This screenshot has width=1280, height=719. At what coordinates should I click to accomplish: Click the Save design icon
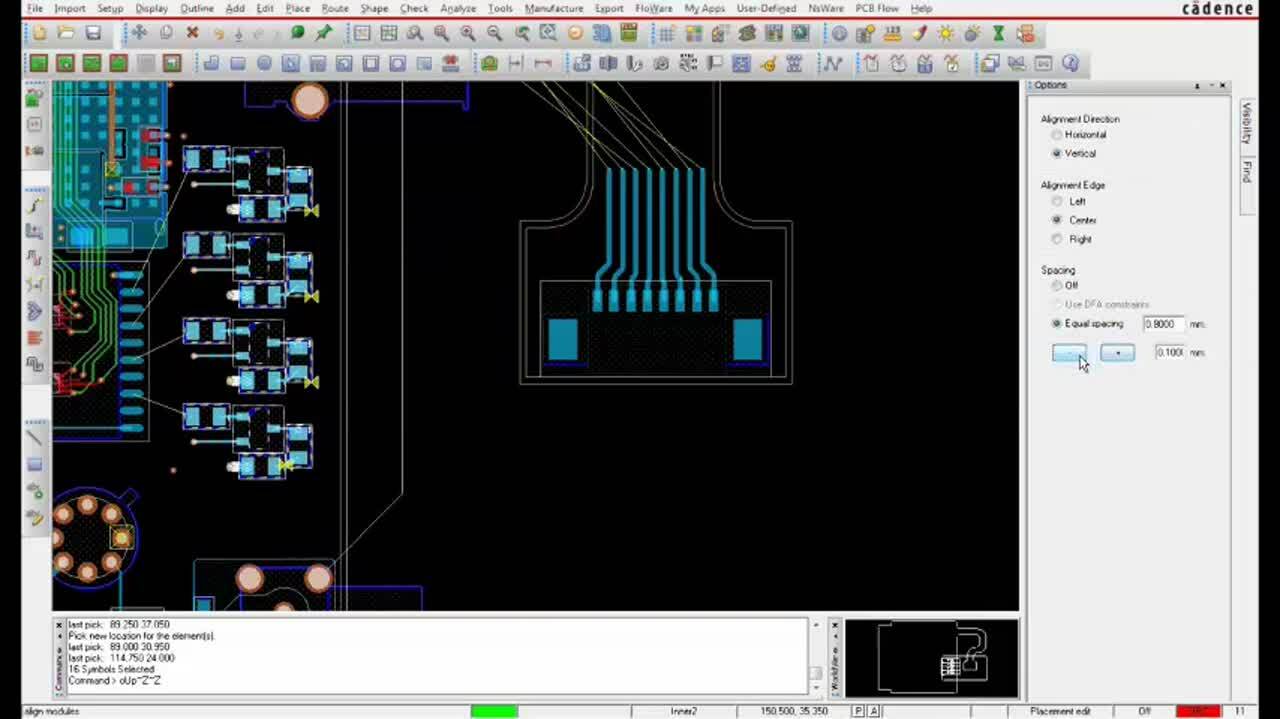(92, 33)
